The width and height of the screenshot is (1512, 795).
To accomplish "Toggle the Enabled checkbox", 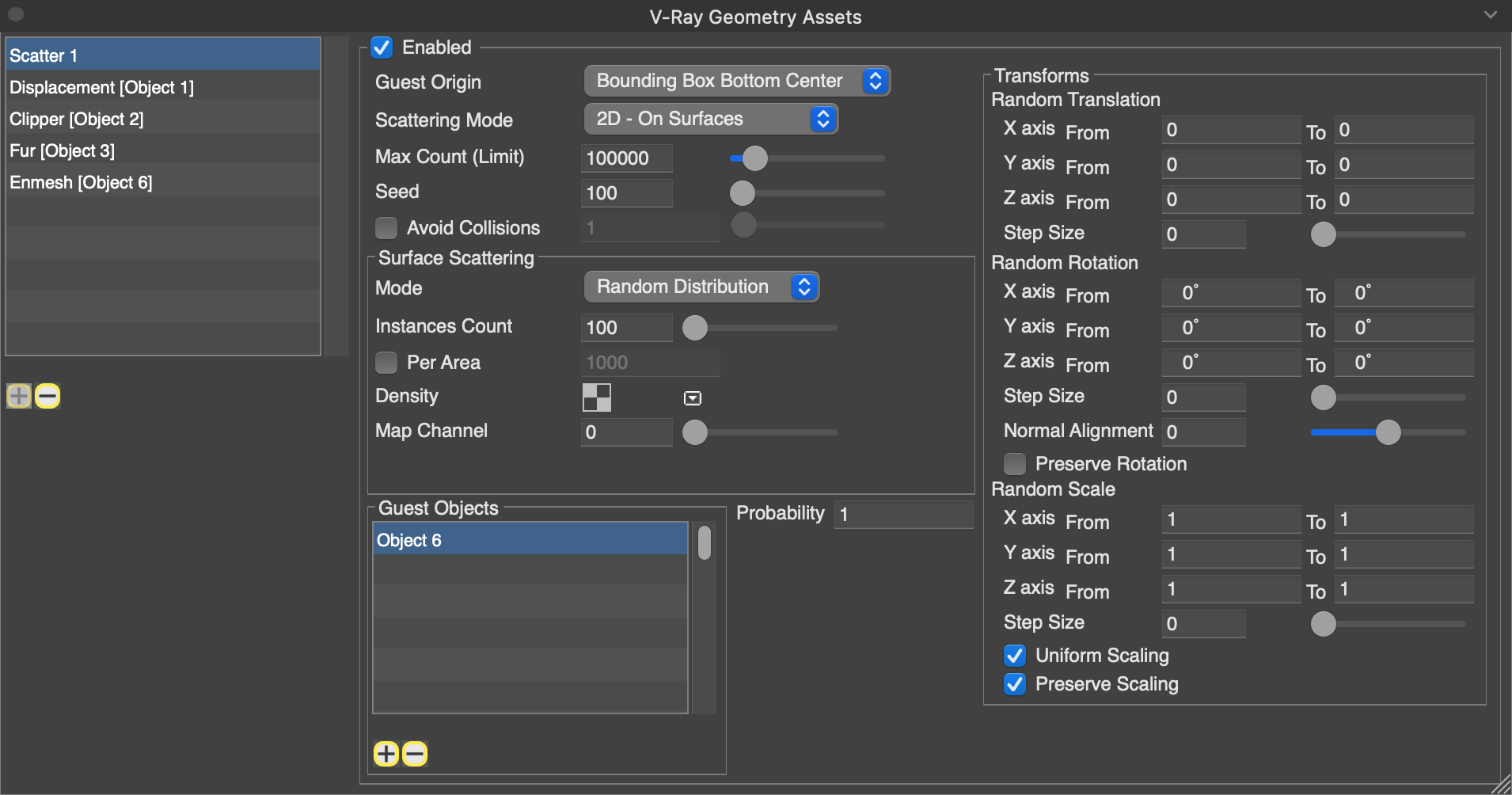I will pos(382,48).
